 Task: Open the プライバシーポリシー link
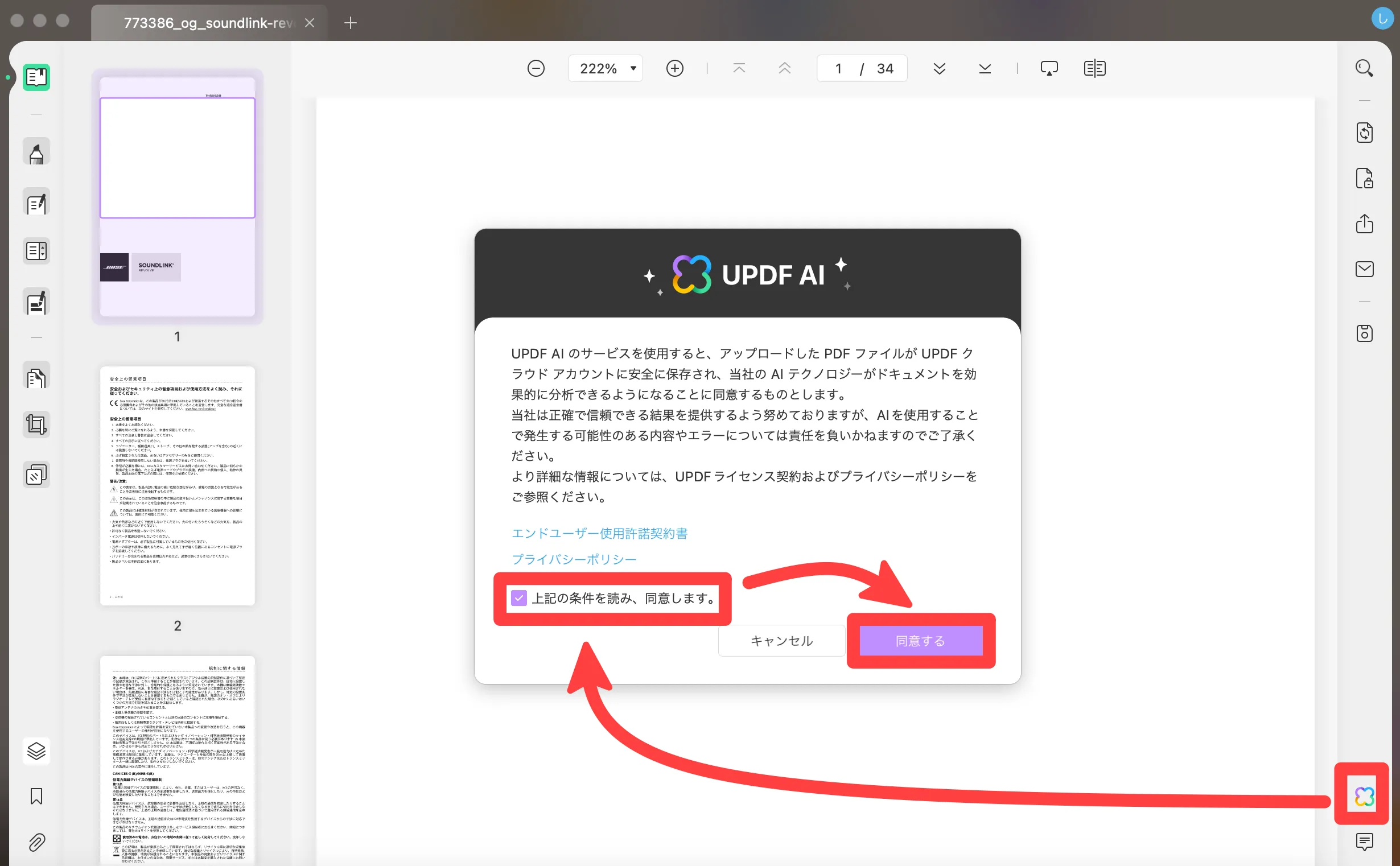(x=574, y=559)
